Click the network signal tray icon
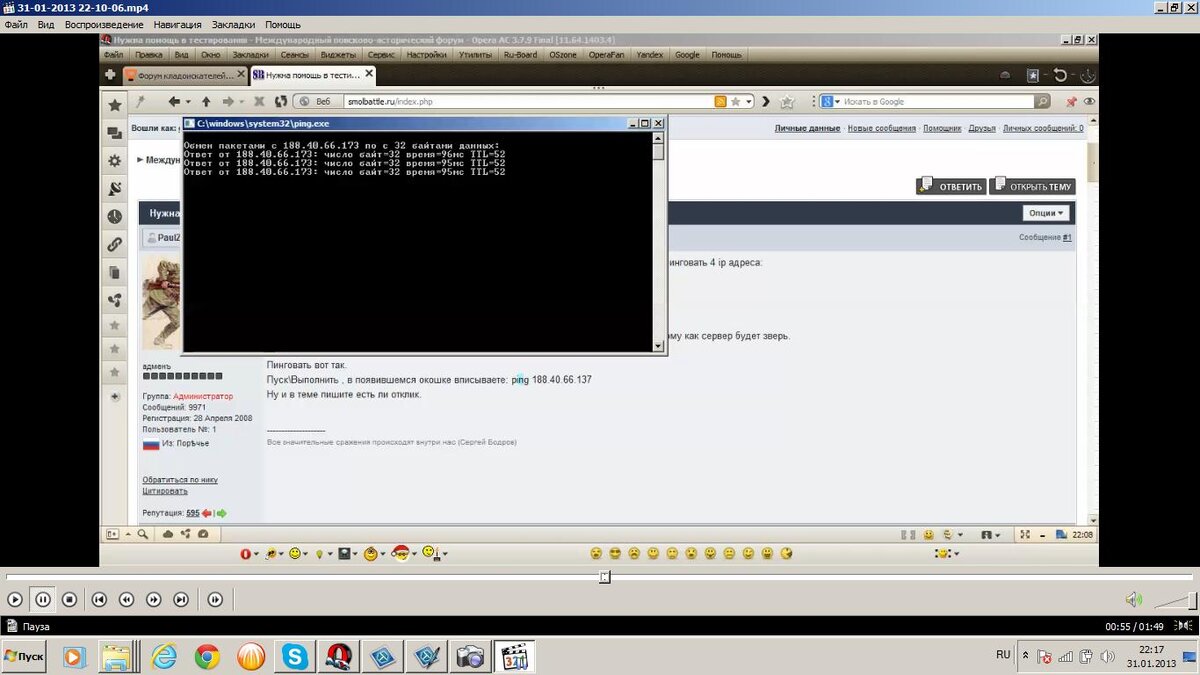 click(1064, 657)
